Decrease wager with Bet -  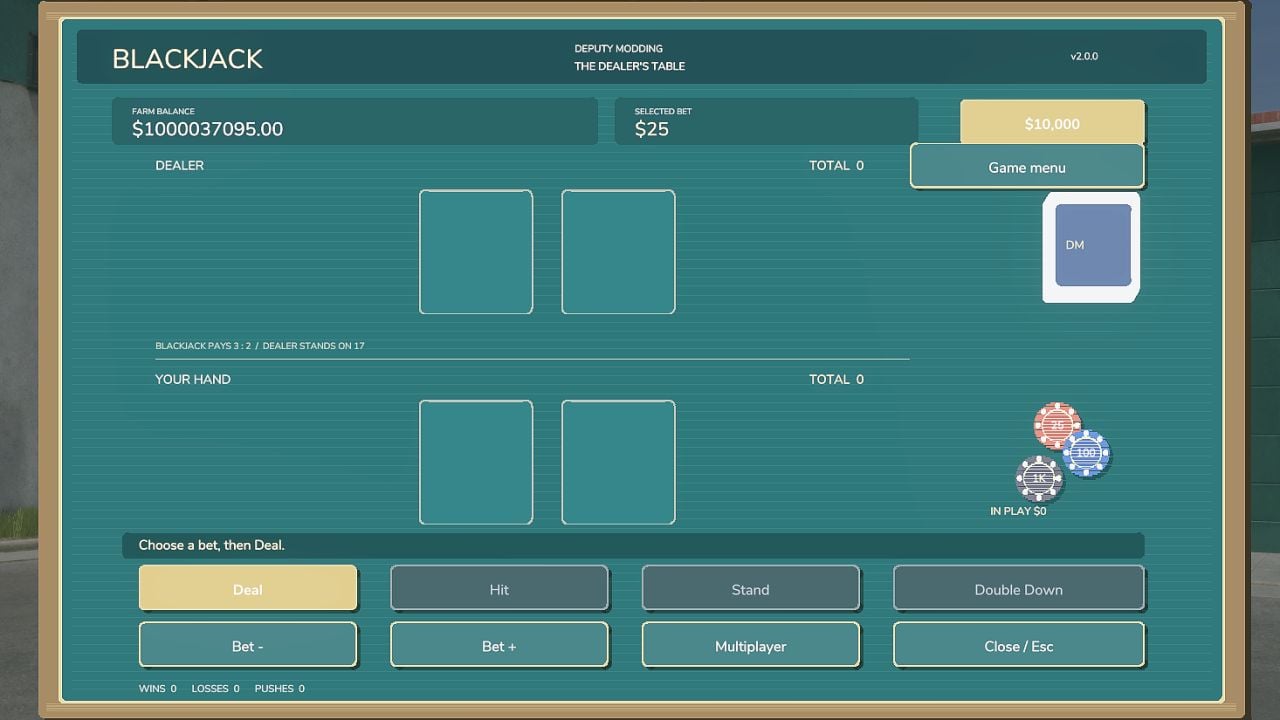[248, 646]
